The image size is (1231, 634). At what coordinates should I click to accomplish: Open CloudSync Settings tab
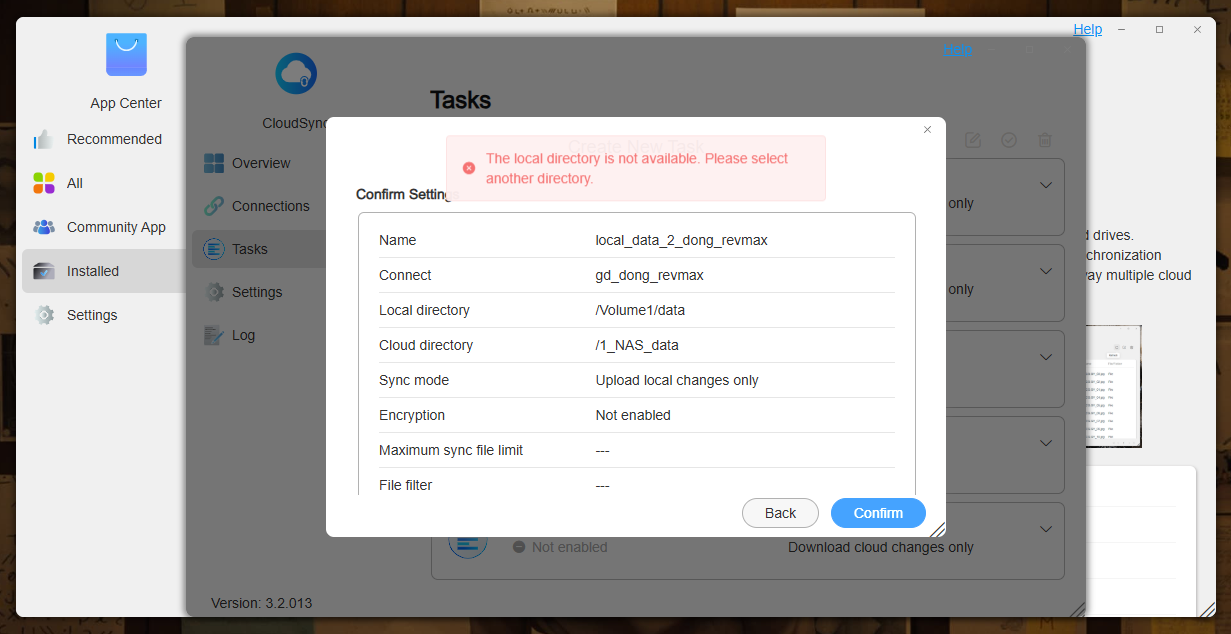point(258,292)
